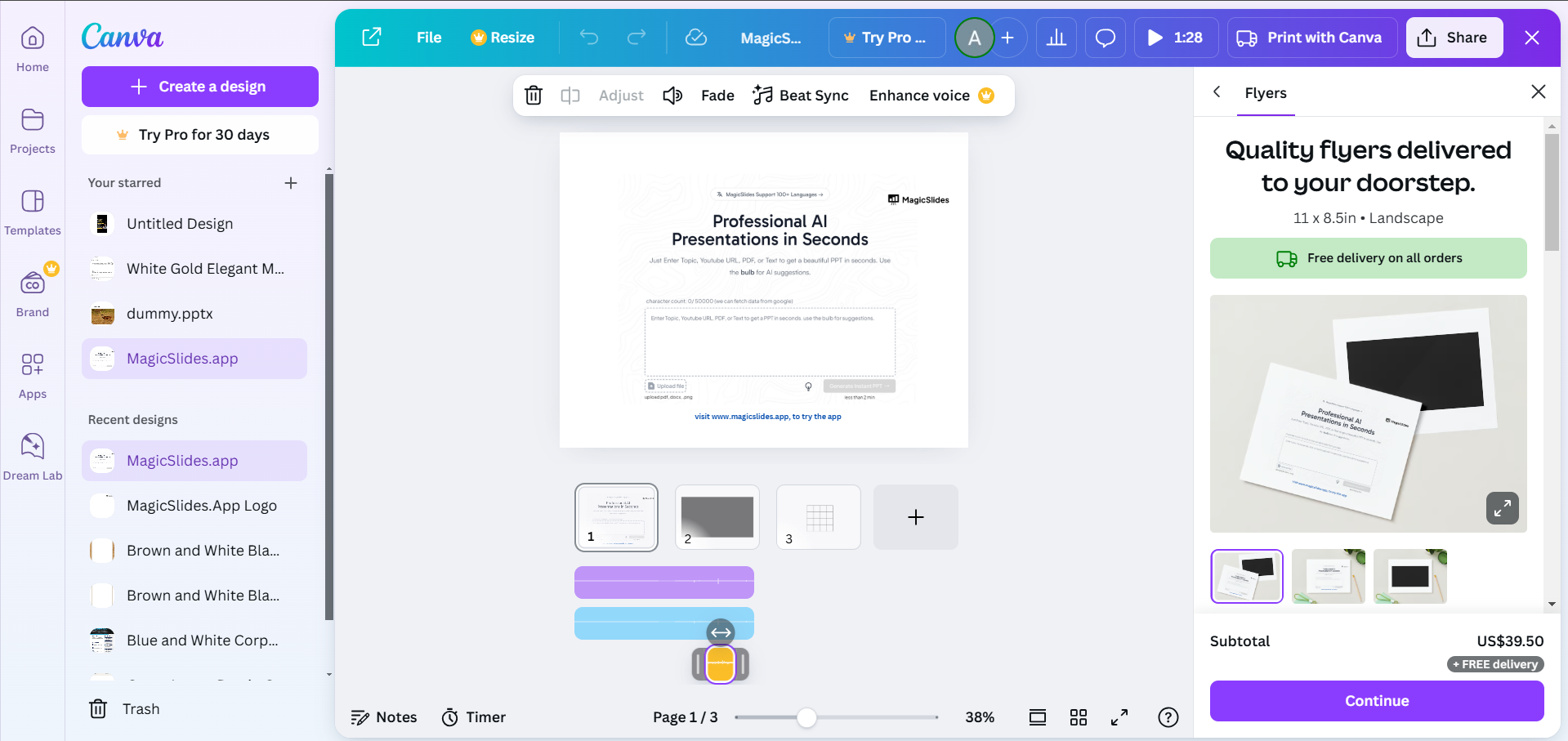
Task: Click Print with Canva
Action: coord(1312,38)
